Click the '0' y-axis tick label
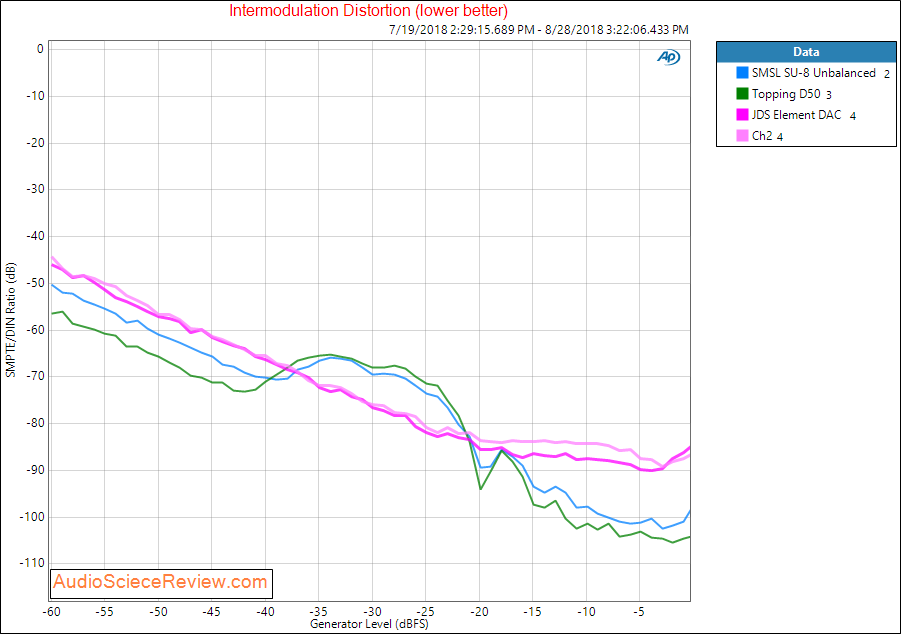901x634 pixels. coord(40,49)
